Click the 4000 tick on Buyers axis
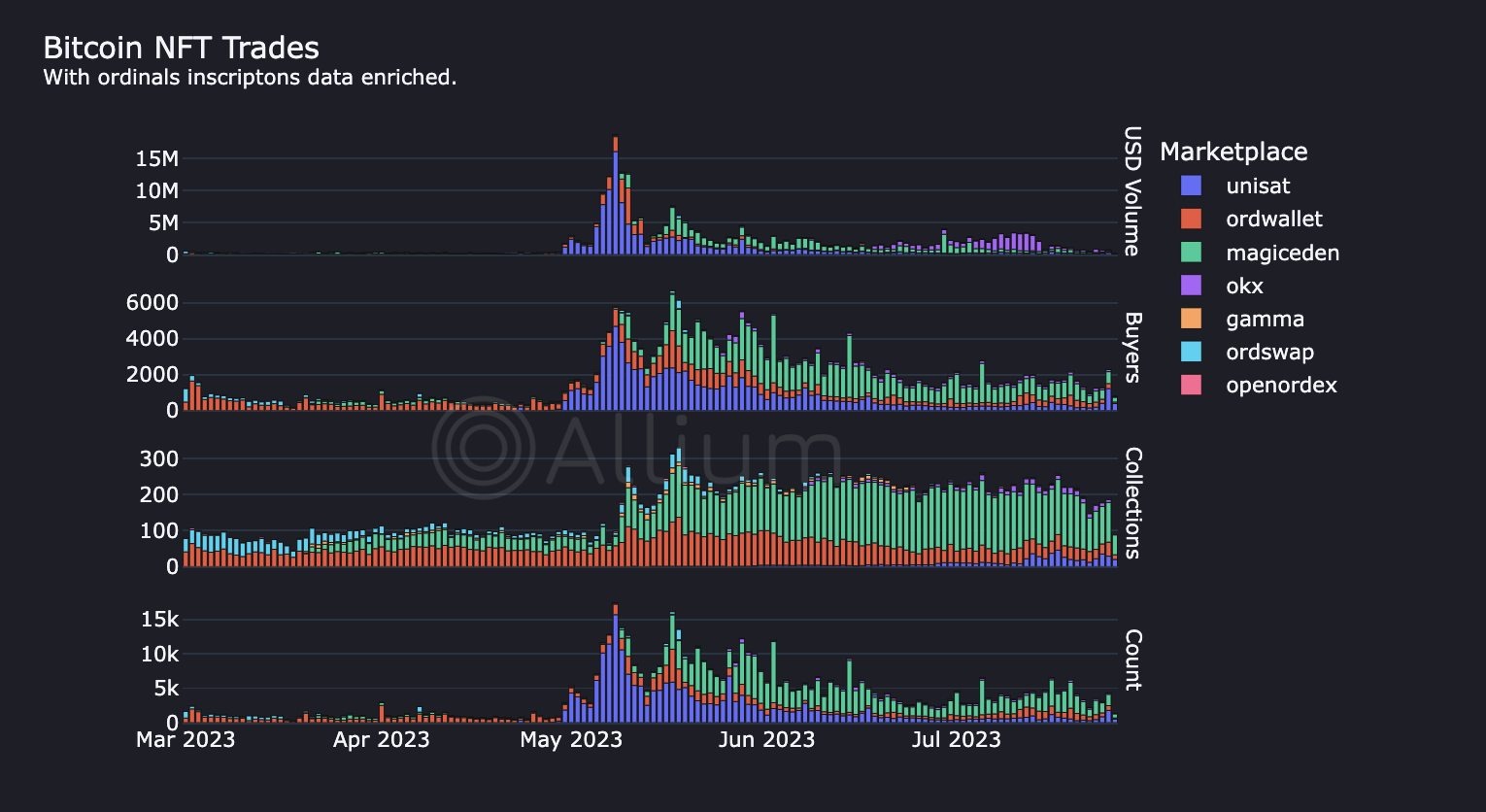 tap(153, 339)
